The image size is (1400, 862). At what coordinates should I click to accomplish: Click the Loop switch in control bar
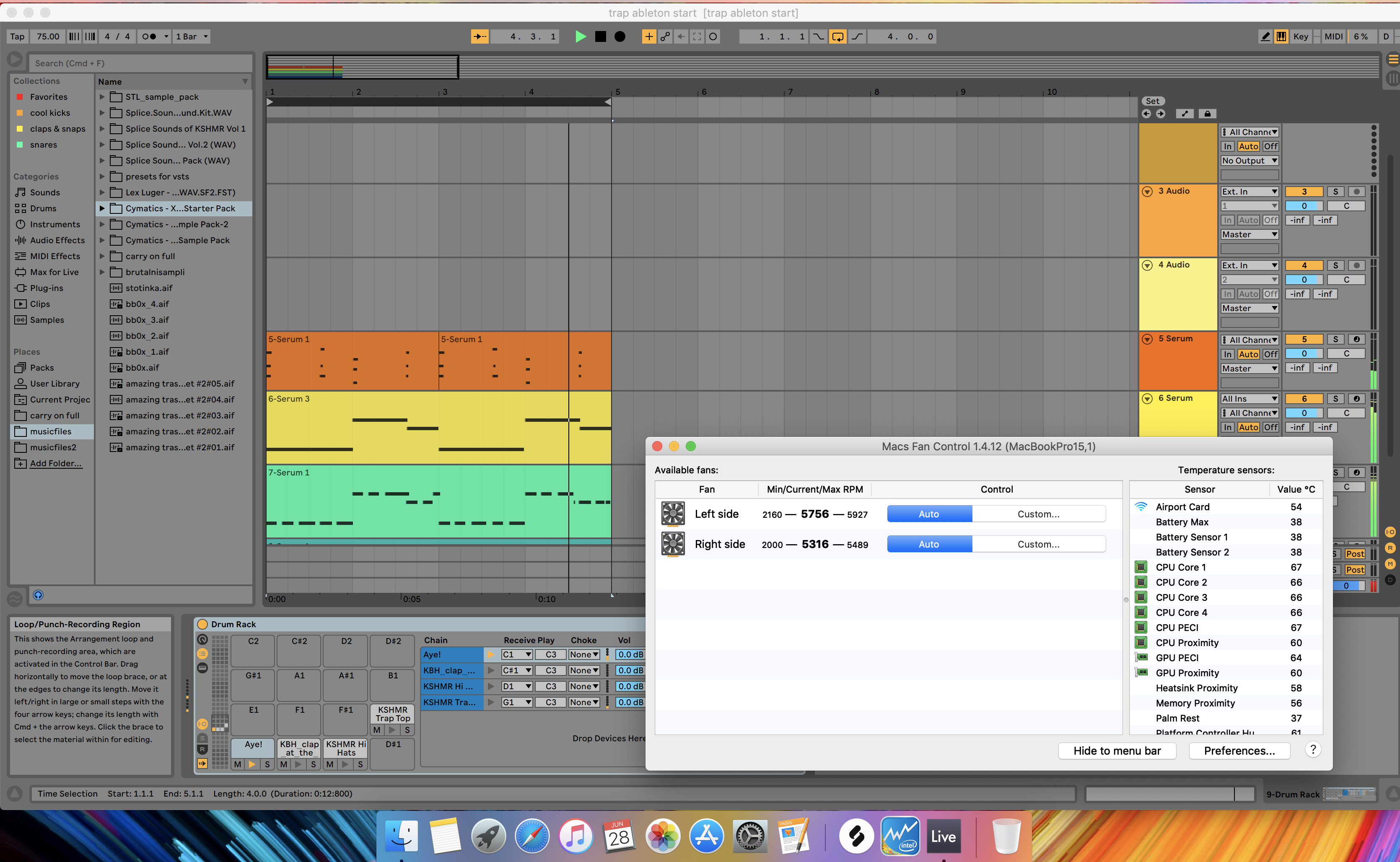pyautogui.click(x=837, y=36)
